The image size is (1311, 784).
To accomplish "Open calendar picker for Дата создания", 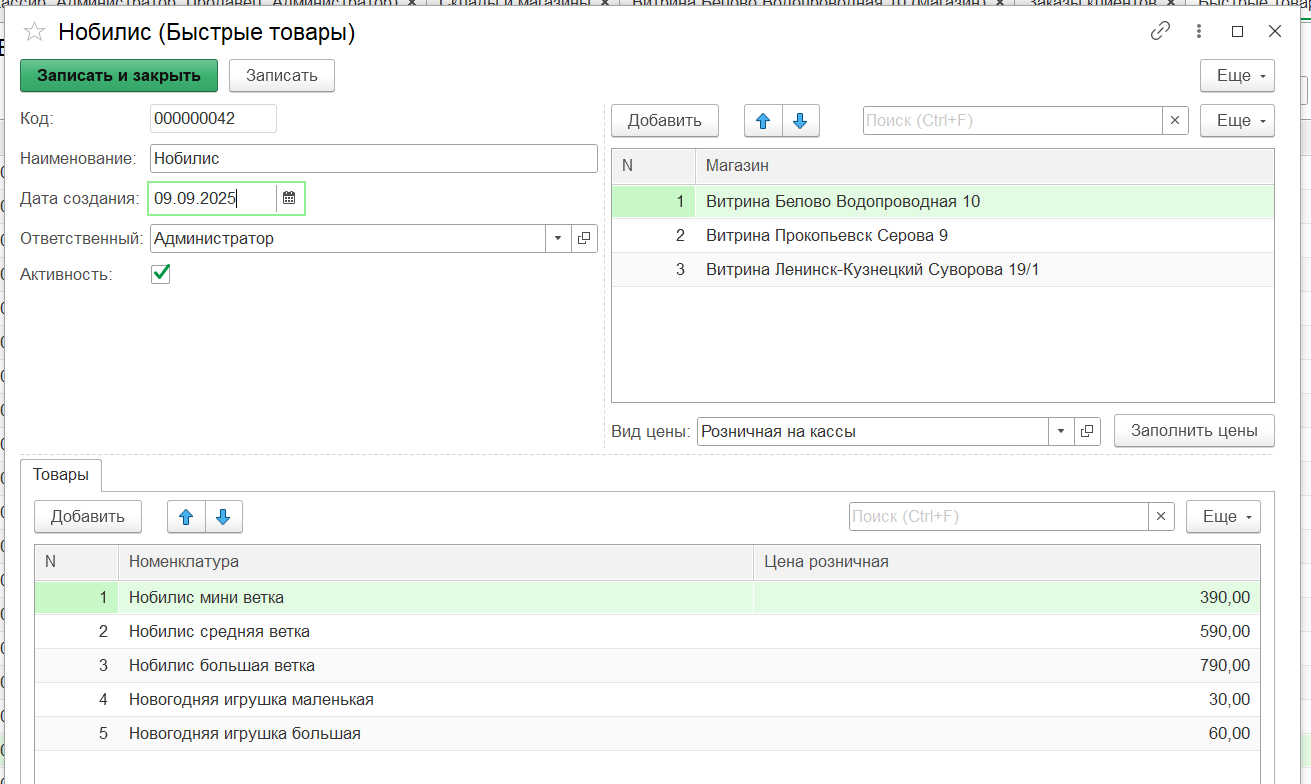I will [x=289, y=198].
